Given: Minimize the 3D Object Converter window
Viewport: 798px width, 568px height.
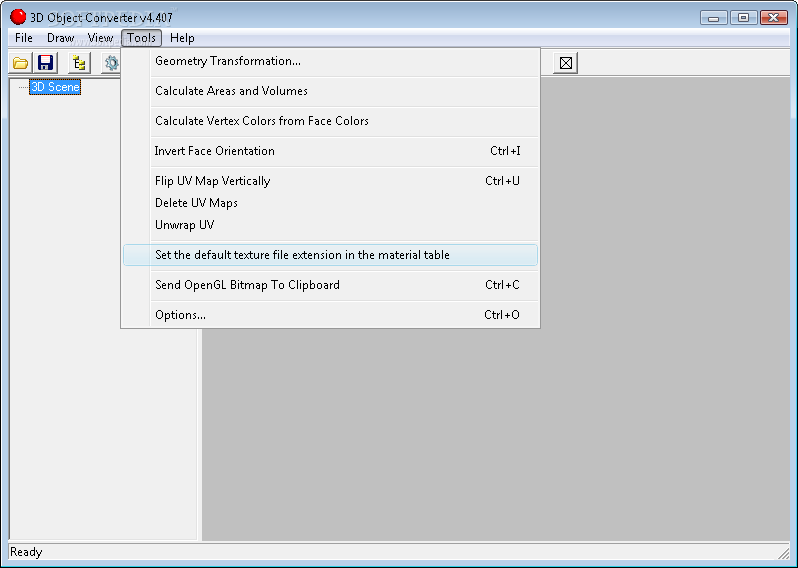Looking at the screenshot, I should (x=714, y=18).
